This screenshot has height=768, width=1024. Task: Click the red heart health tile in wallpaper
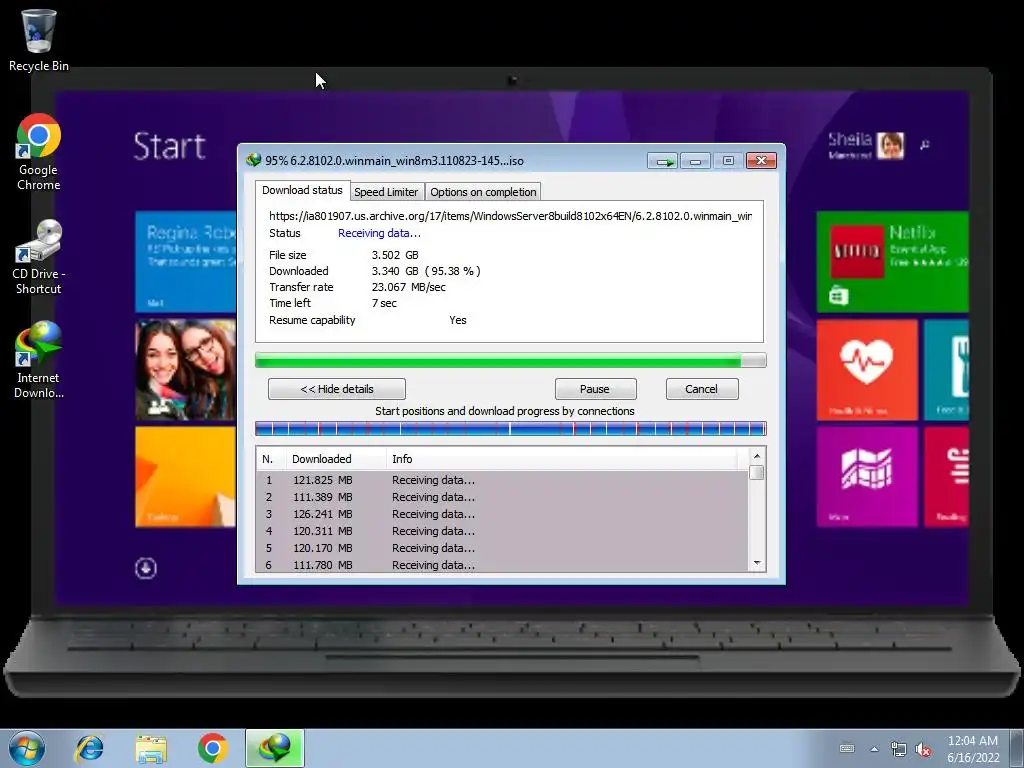coord(867,370)
